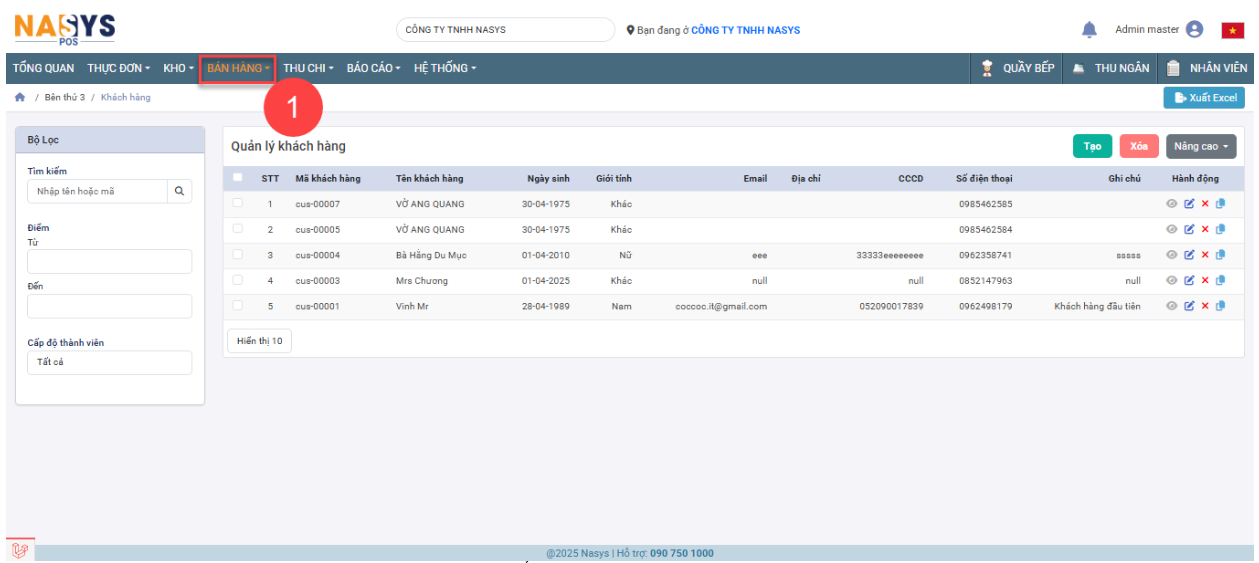Click the green Tạo button
1259x563 pixels.
(x=1092, y=147)
